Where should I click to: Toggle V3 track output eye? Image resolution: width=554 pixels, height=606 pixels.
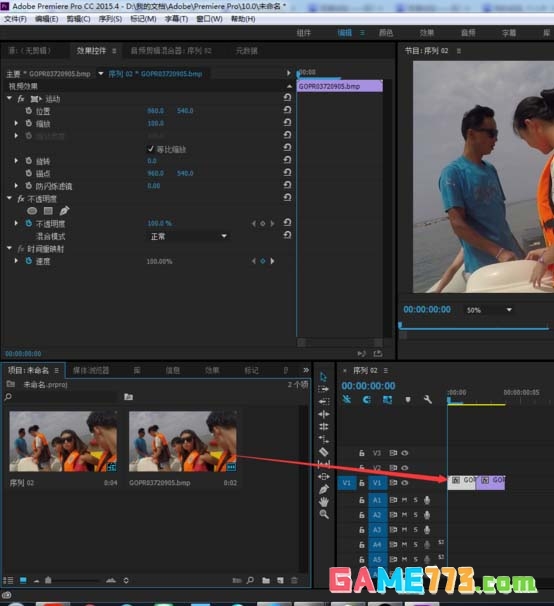(x=404, y=453)
